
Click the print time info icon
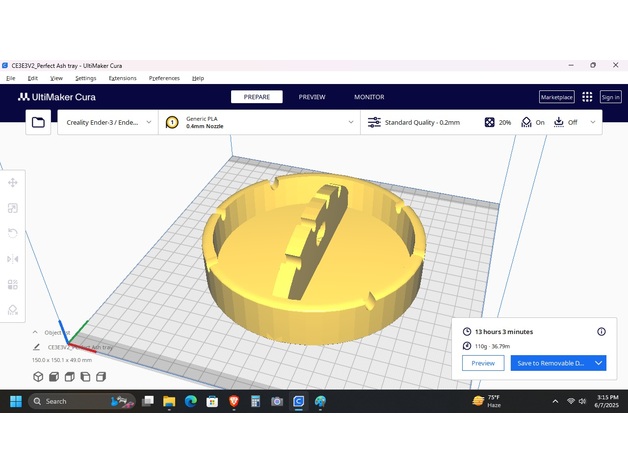point(601,331)
